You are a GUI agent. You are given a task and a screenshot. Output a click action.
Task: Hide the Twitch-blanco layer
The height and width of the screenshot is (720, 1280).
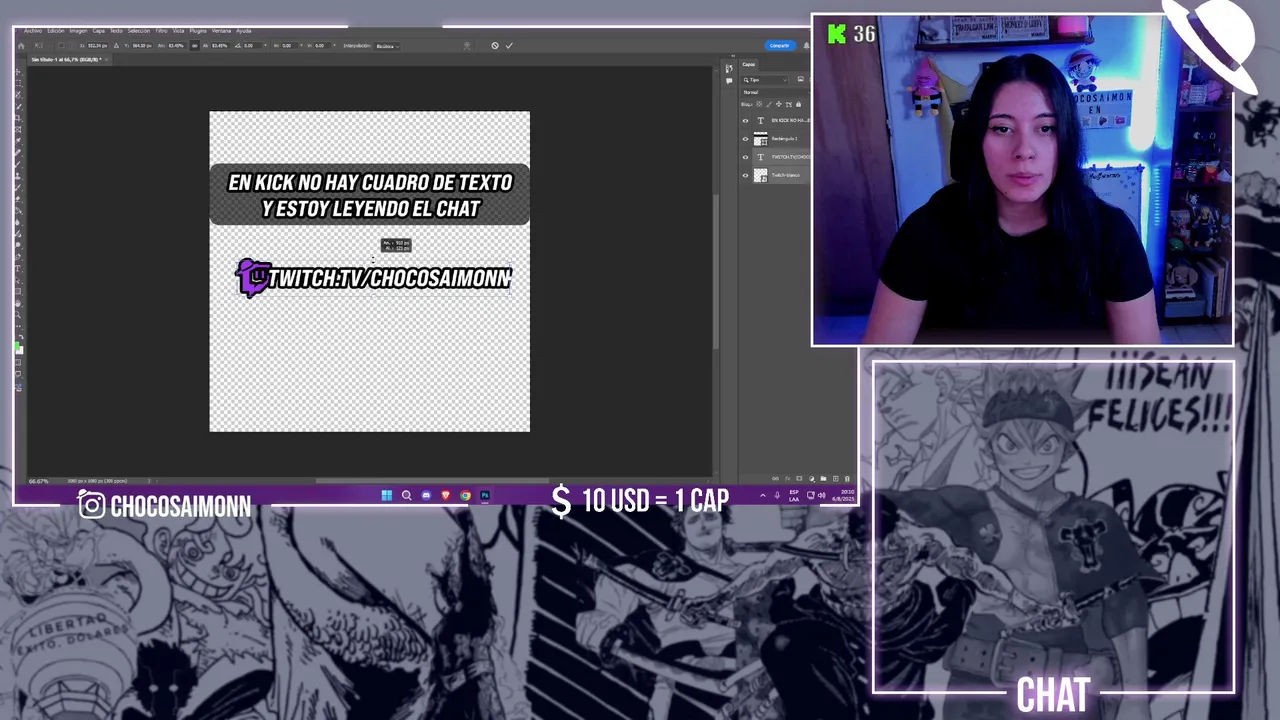[x=745, y=175]
